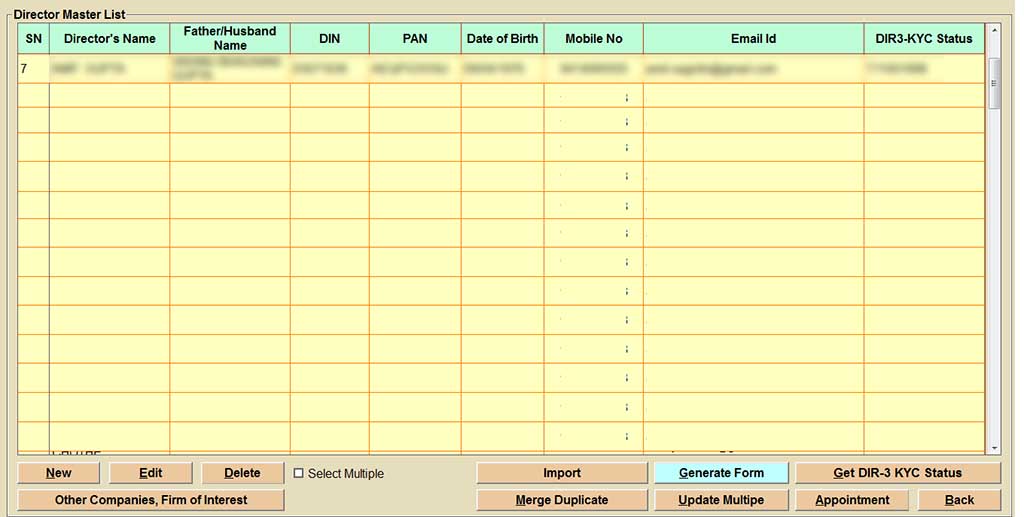Click the Director's Name column header
Viewport: 1024px width, 517px height.
109,39
